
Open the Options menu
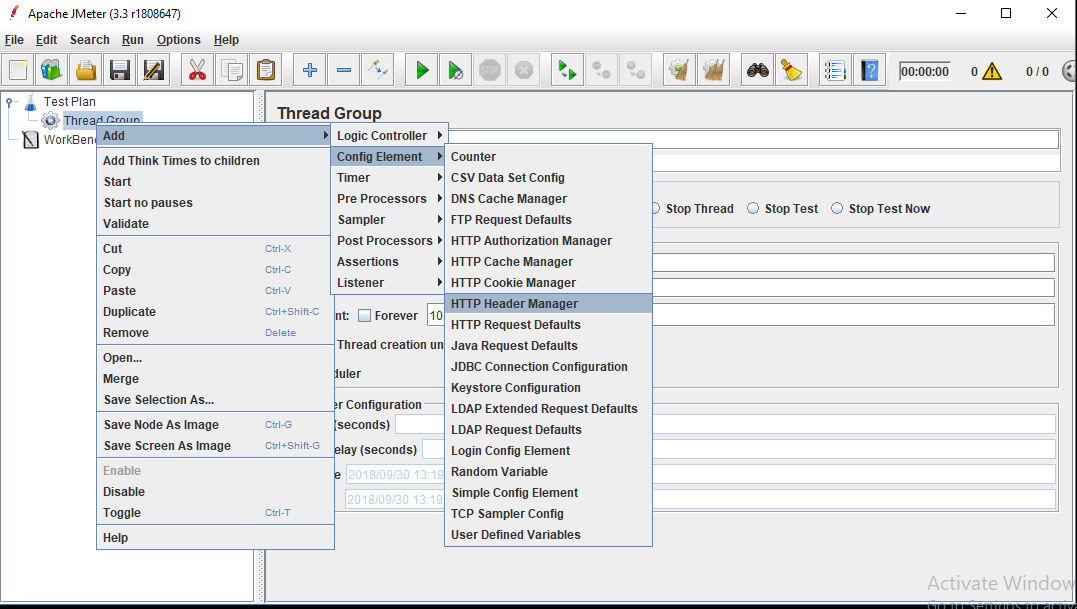coord(178,40)
